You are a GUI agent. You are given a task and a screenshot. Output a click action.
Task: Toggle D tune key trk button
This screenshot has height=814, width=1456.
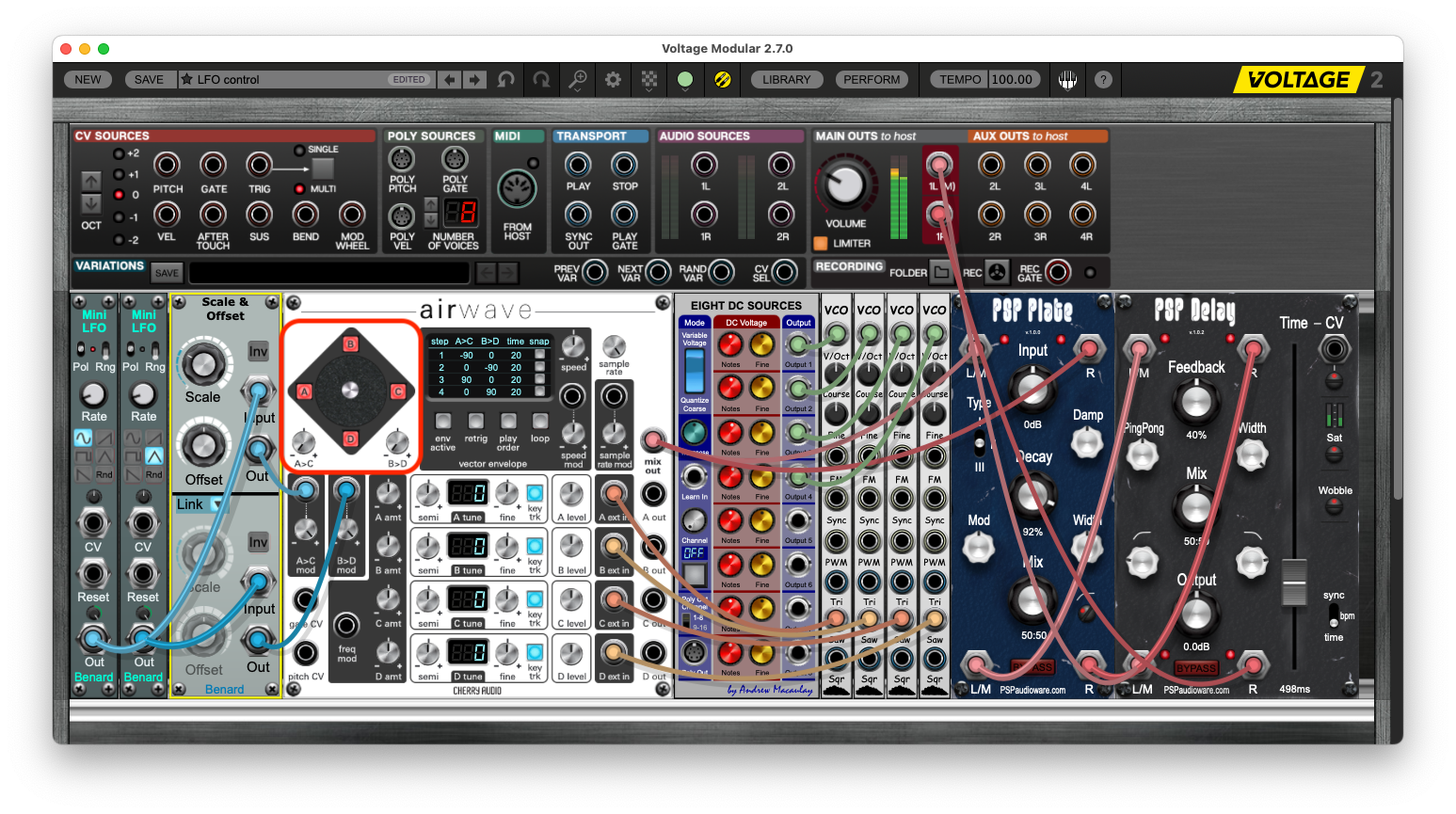535,652
